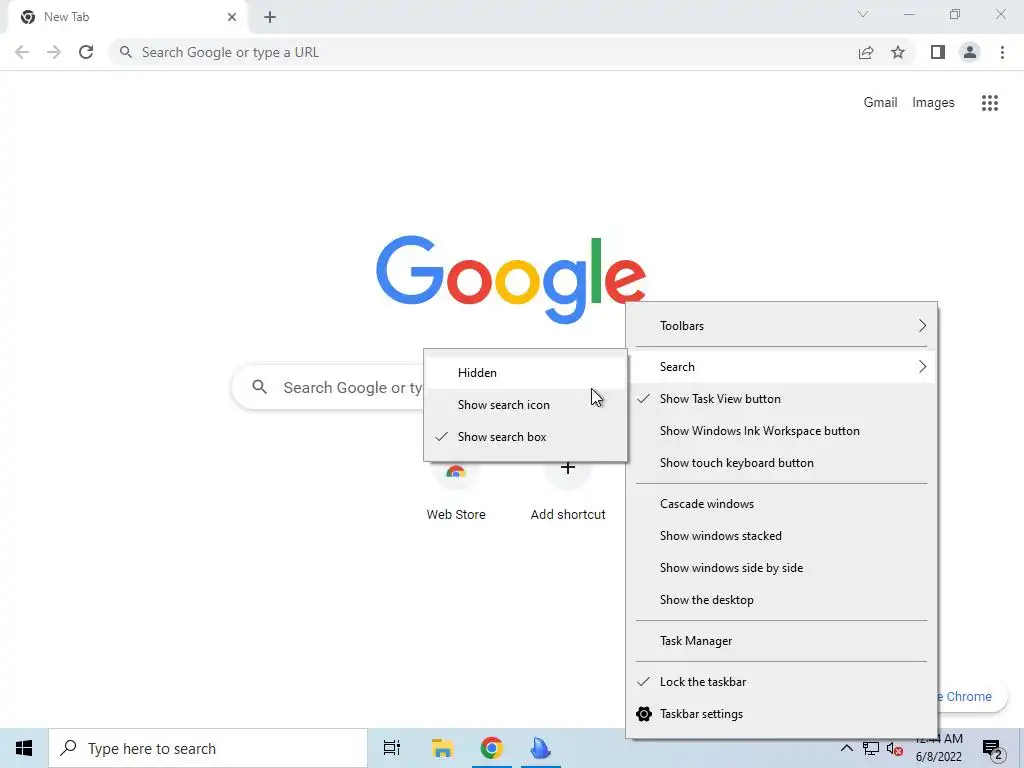This screenshot has width=1024, height=768.
Task: Open the blue sail app on taskbar
Action: [x=541, y=748]
